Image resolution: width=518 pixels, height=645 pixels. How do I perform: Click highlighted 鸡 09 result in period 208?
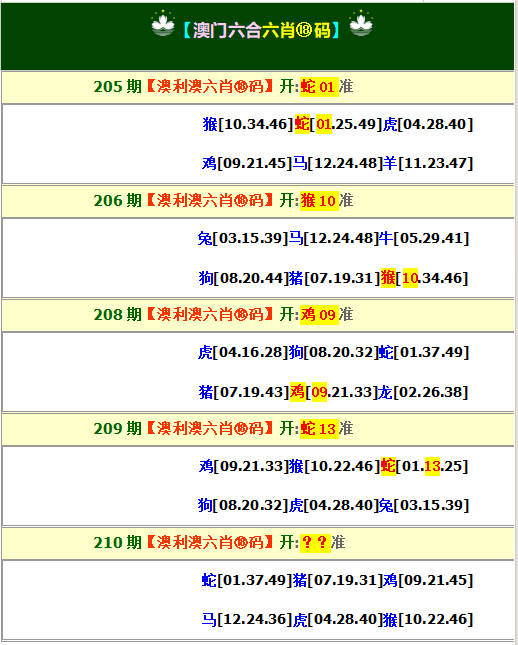319,315
